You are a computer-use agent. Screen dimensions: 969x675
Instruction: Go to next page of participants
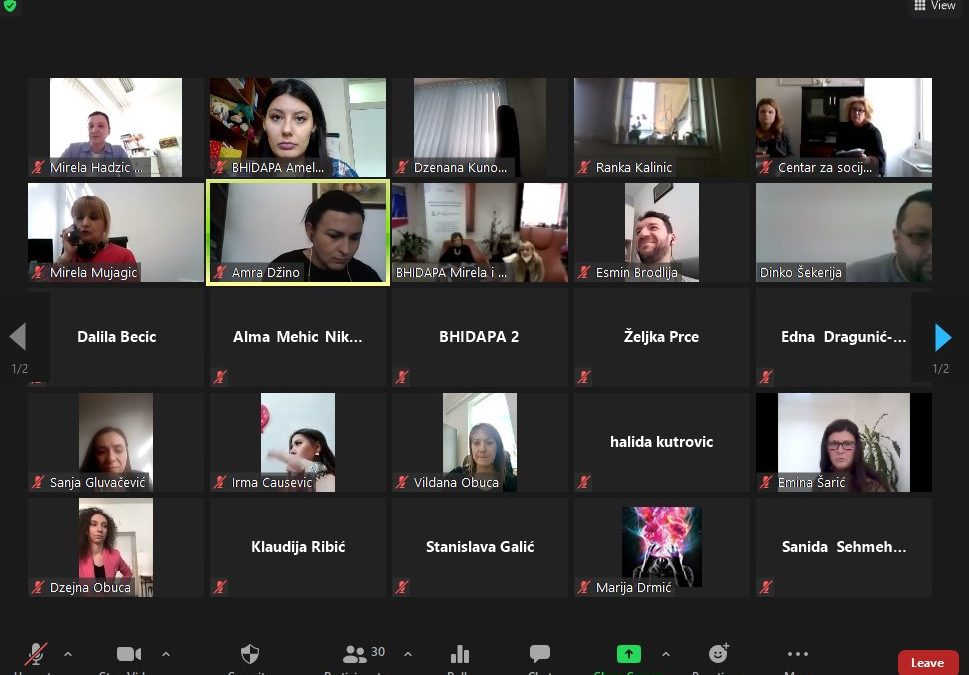tap(942, 338)
